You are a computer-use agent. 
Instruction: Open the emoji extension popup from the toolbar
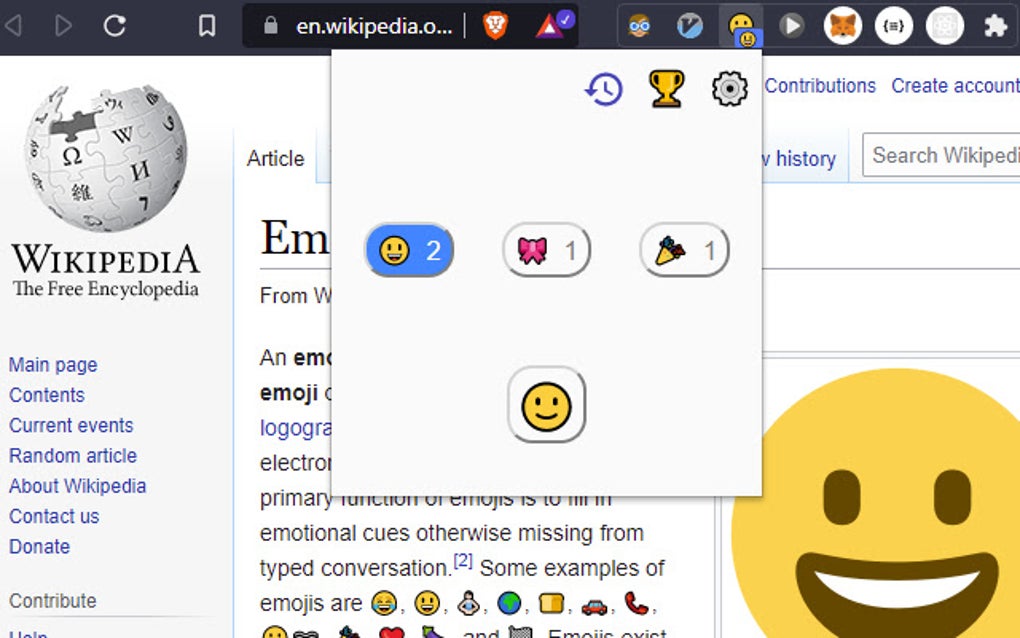740,26
